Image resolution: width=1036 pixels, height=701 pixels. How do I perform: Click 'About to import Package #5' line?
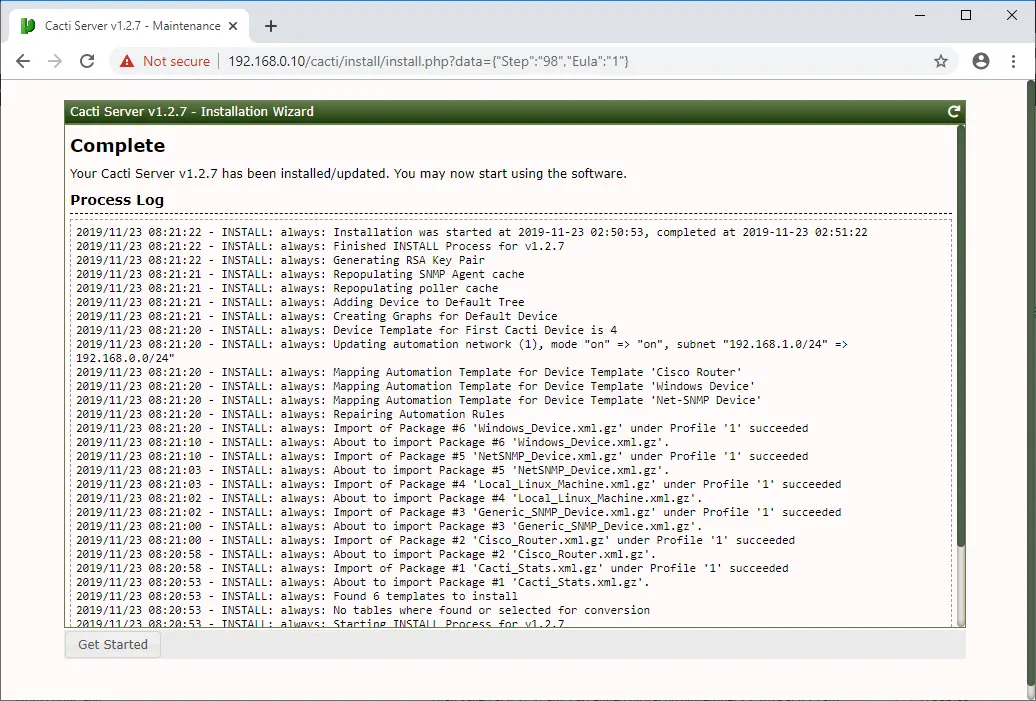[373, 470]
